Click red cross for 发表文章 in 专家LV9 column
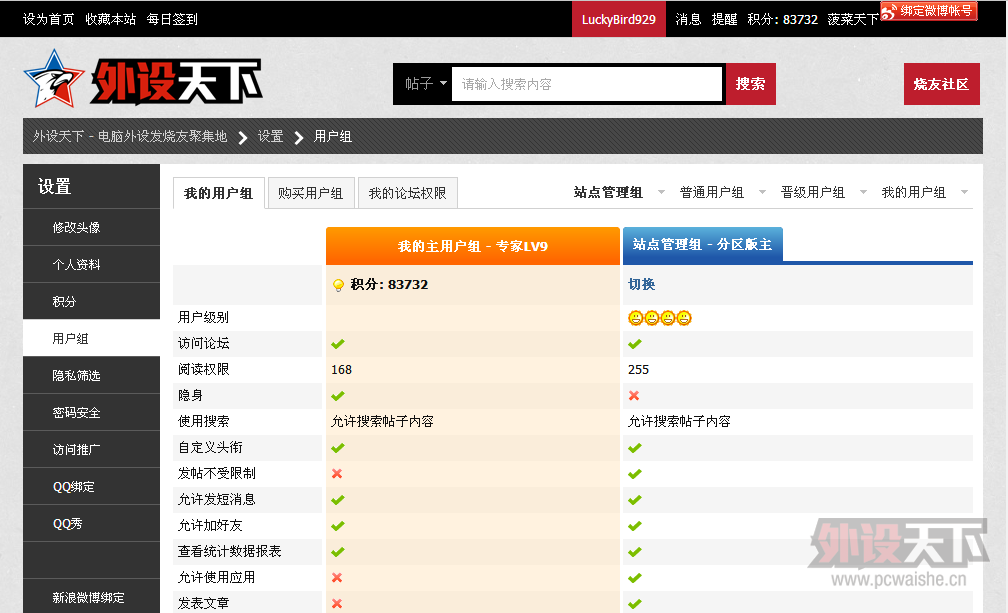1008x613 pixels. (337, 603)
